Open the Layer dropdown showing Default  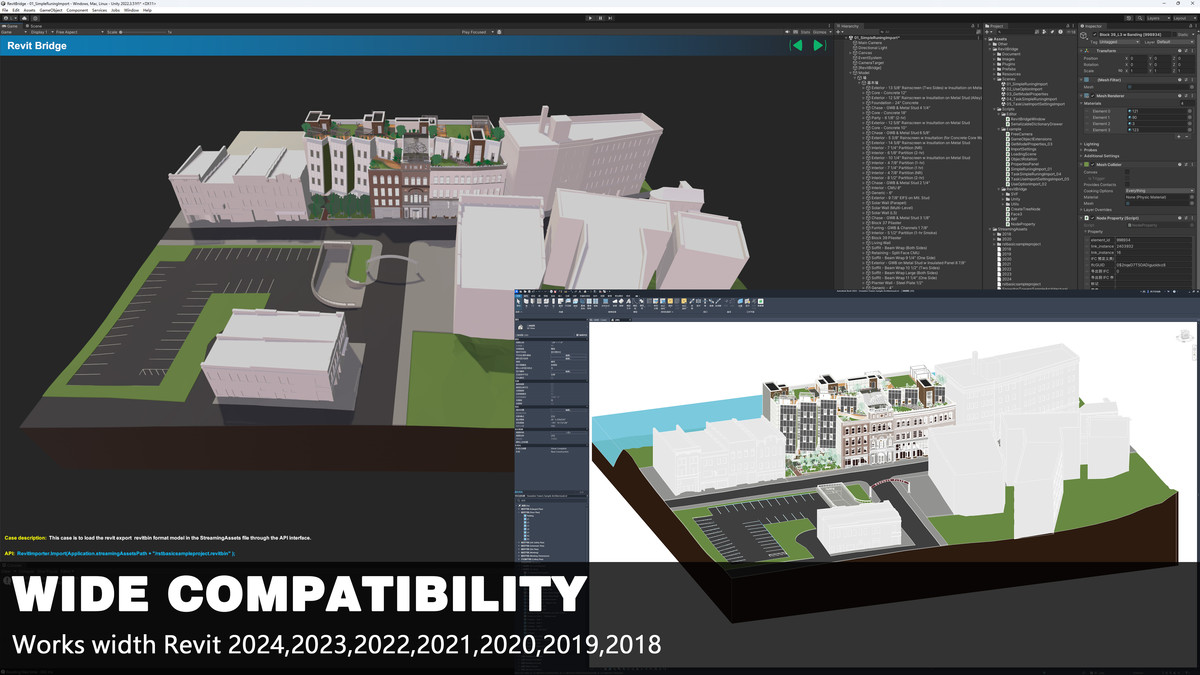(1176, 42)
